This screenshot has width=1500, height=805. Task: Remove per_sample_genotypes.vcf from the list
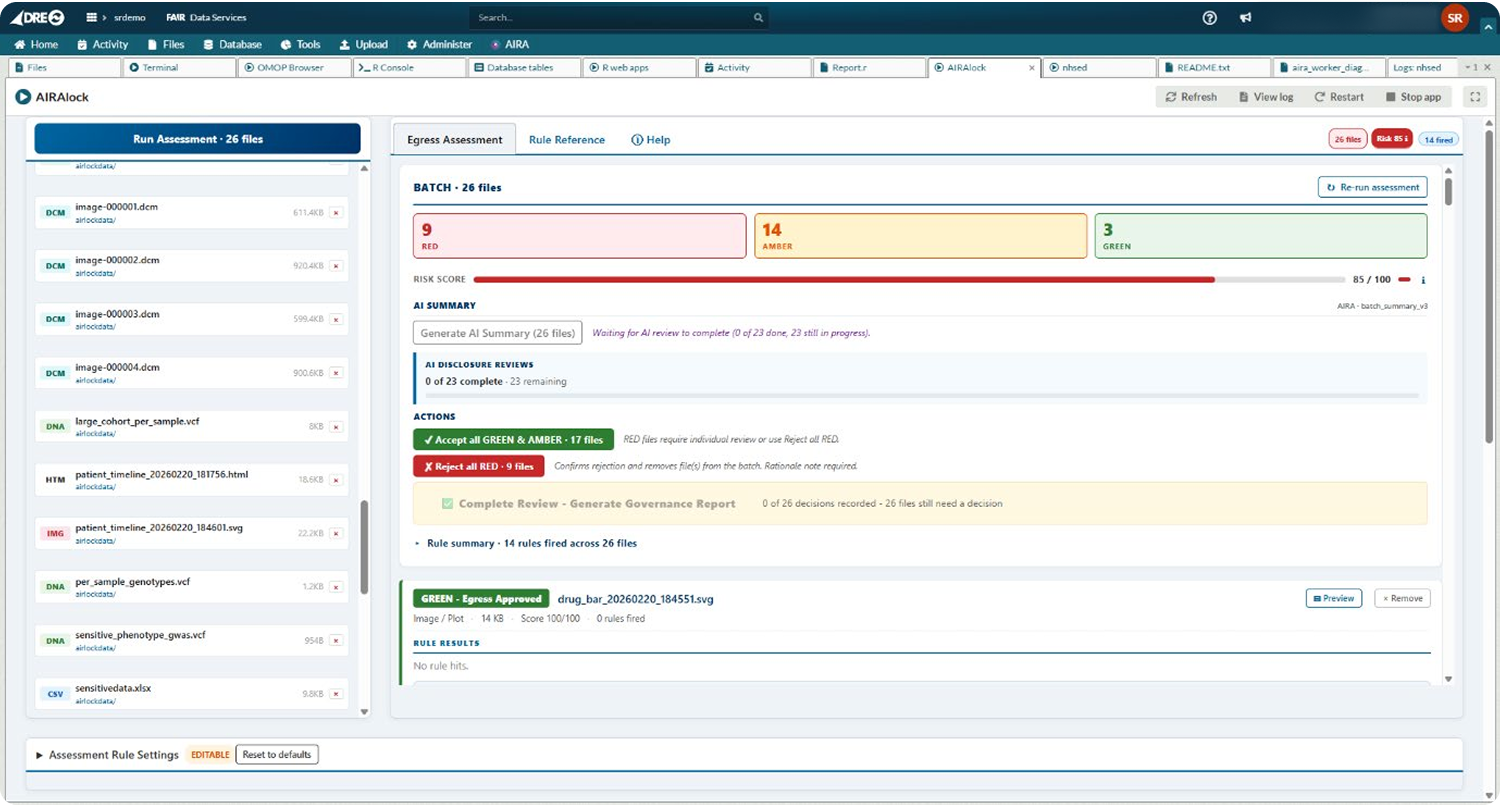click(x=336, y=587)
